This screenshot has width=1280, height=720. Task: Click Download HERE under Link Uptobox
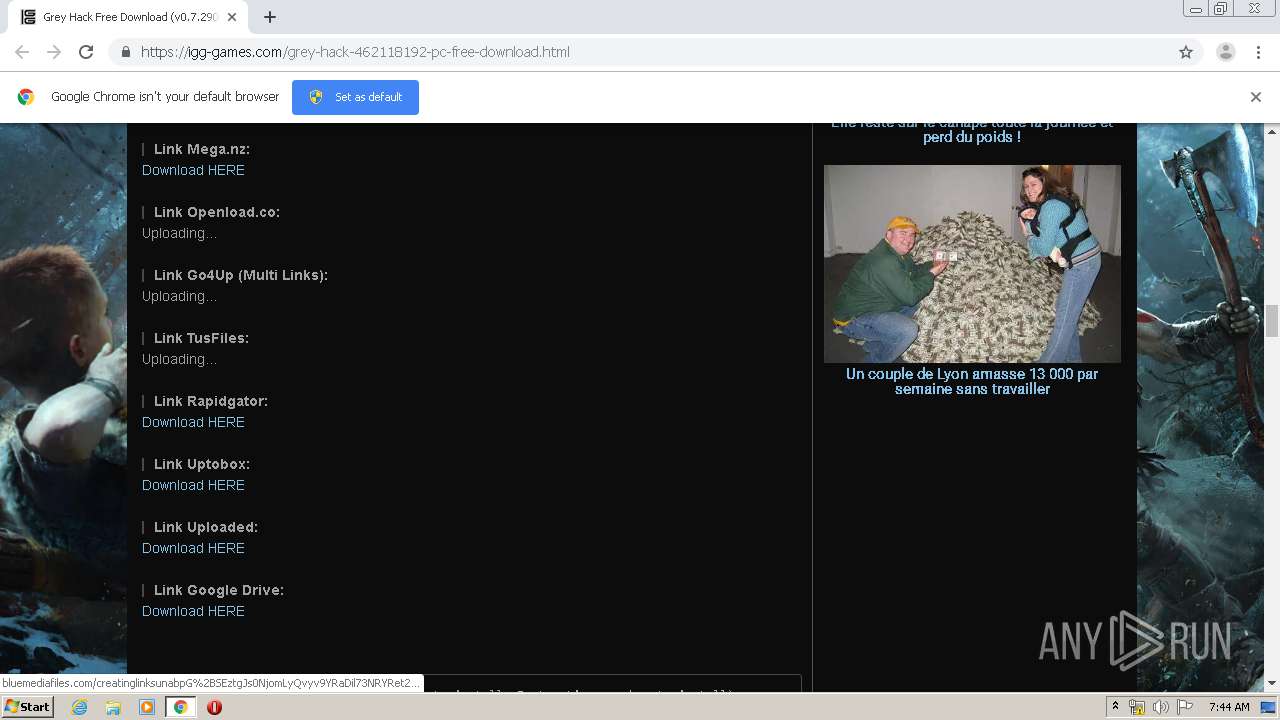tap(193, 485)
